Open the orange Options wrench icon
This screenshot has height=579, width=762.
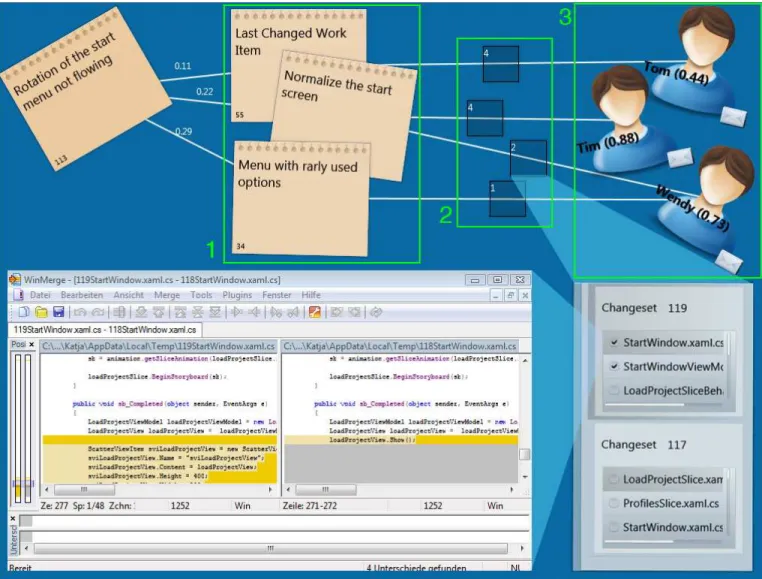coord(314,312)
